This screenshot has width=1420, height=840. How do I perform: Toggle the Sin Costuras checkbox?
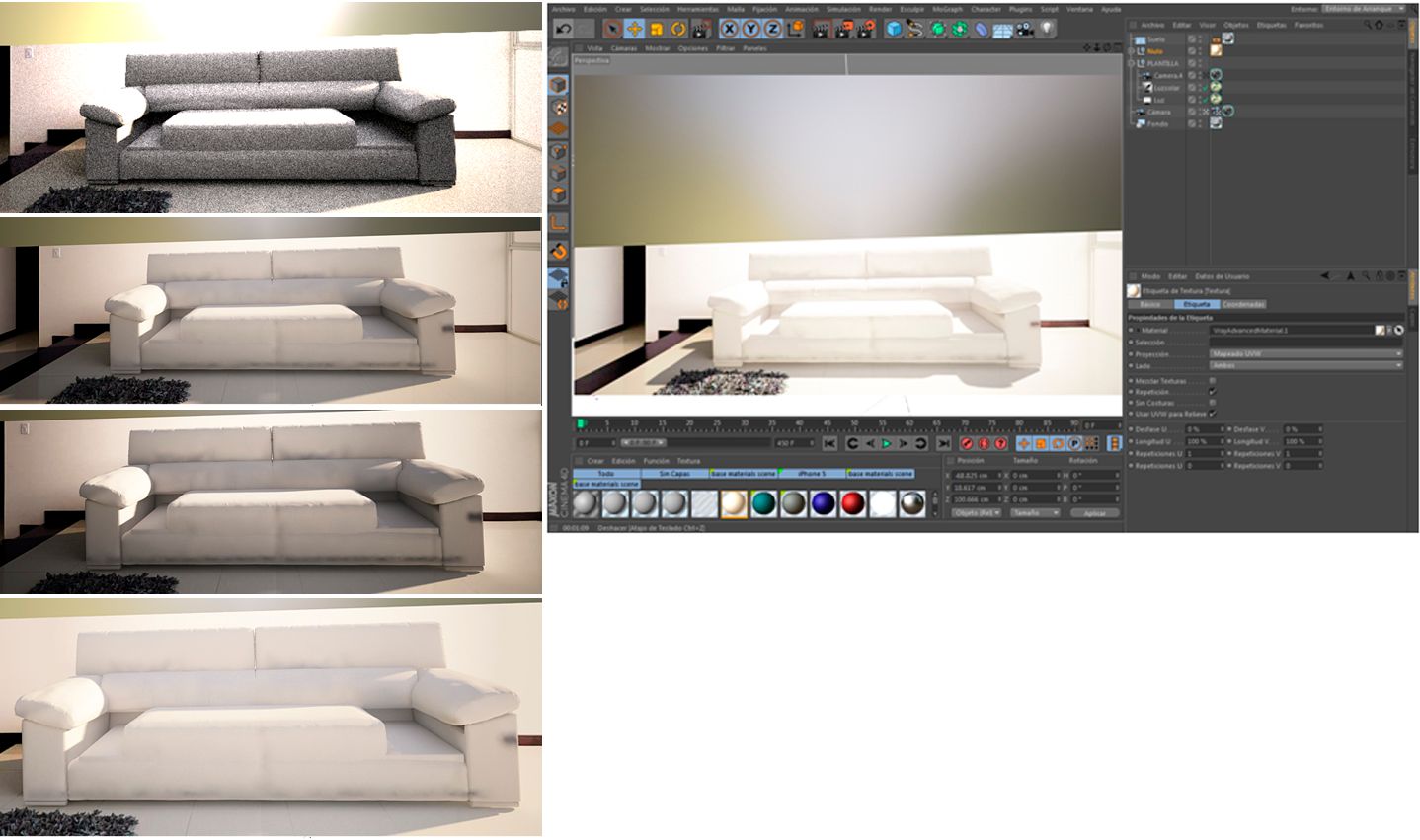tap(1213, 403)
